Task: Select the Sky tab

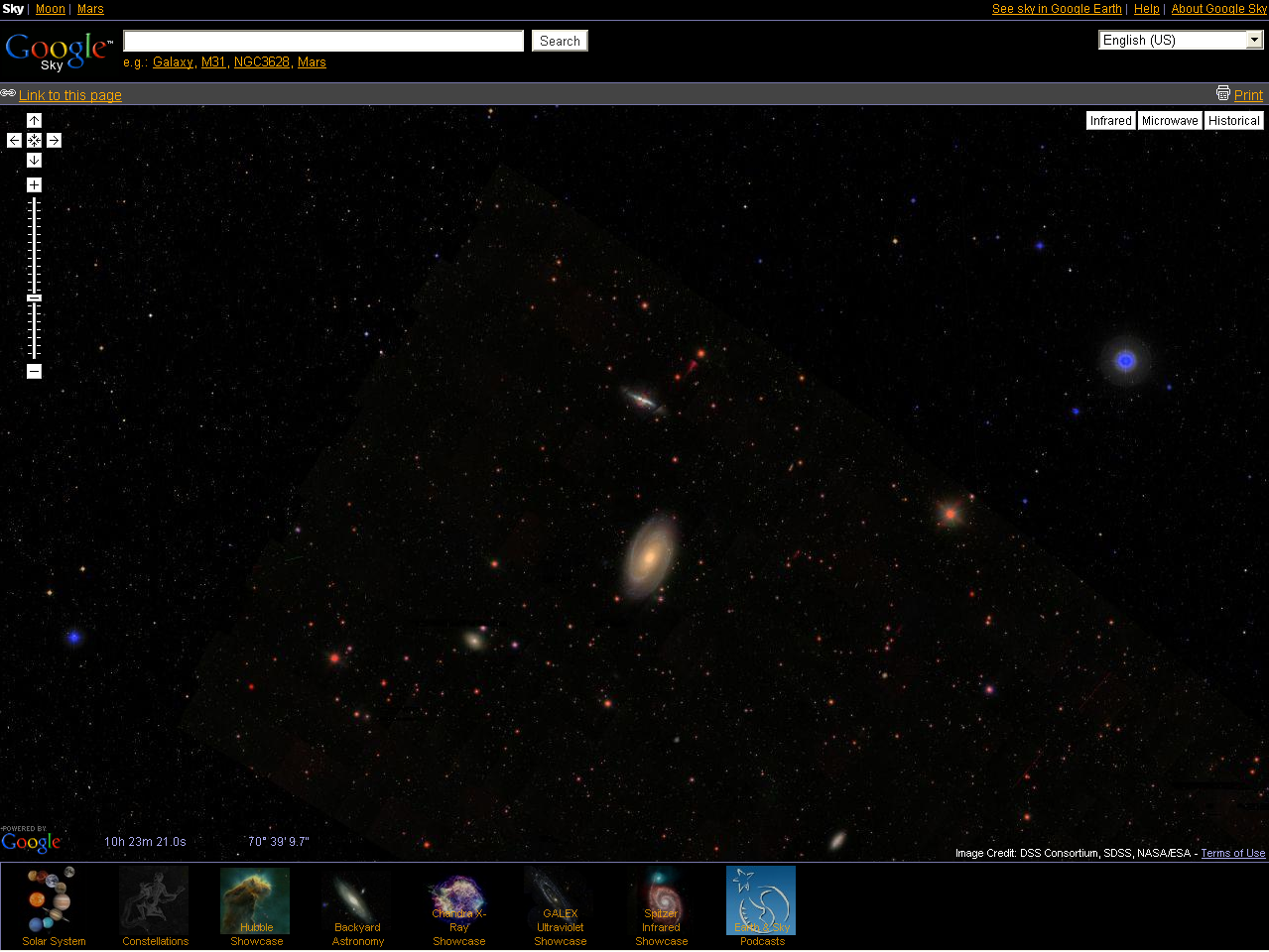Action: 13,9
